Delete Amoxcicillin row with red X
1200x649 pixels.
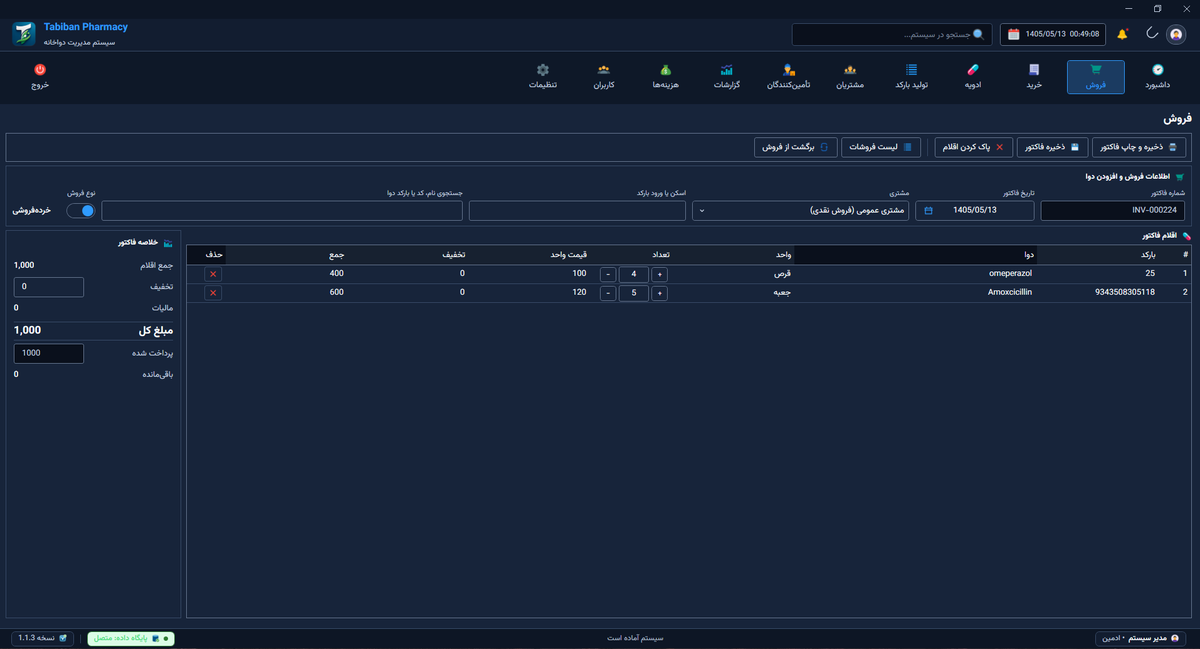[x=213, y=293]
